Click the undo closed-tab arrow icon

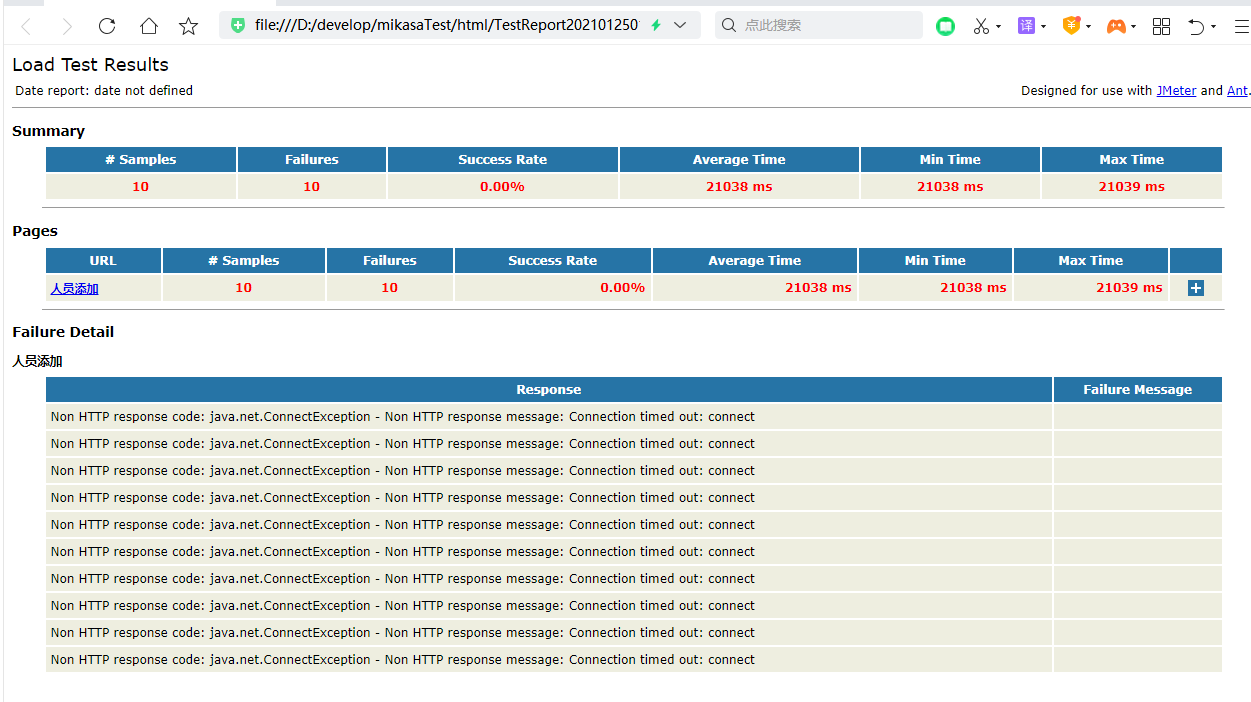[x=1196, y=26]
